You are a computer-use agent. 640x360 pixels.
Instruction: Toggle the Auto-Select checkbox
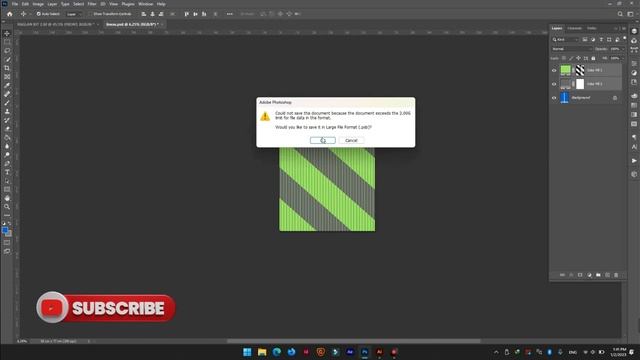click(x=38, y=14)
